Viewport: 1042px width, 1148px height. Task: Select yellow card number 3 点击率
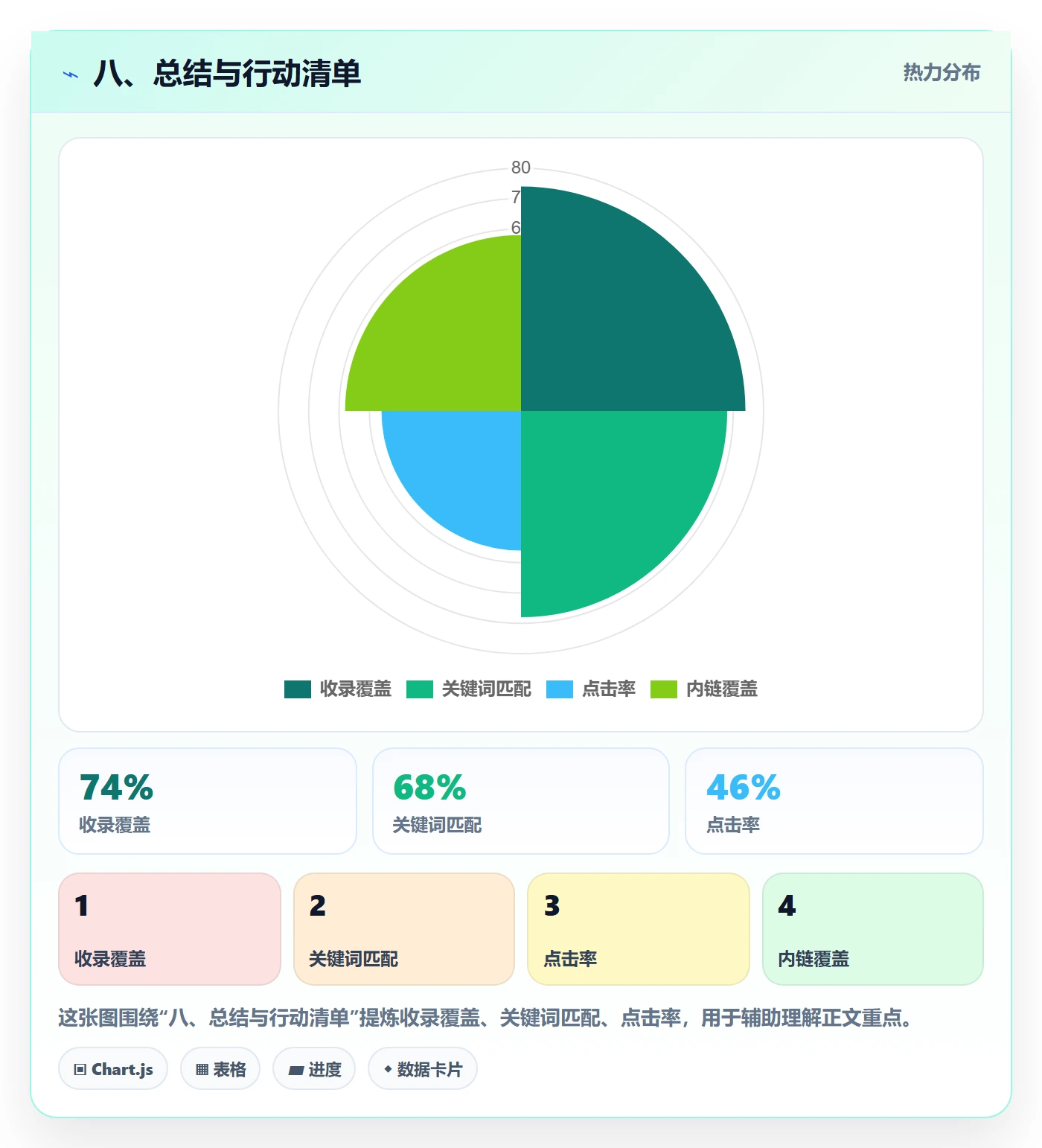[639, 929]
